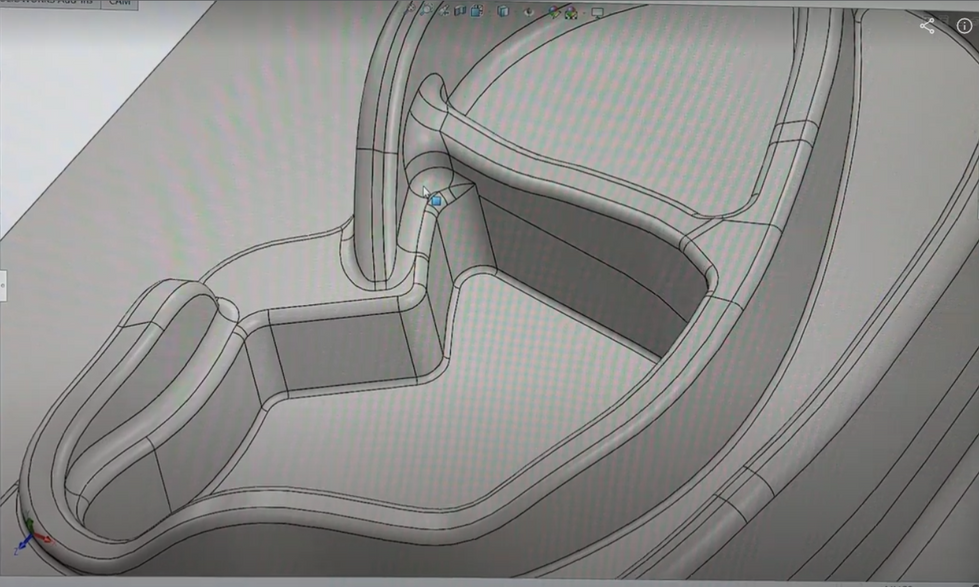This screenshot has height=587, width=979.
Task: Toggle the Section View tool
Action: pyautogui.click(x=460, y=10)
